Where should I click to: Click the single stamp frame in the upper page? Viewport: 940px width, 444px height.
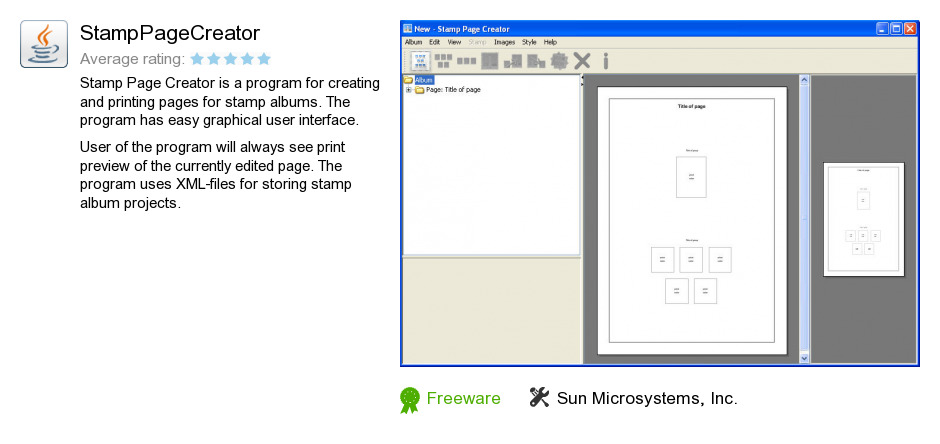point(691,177)
